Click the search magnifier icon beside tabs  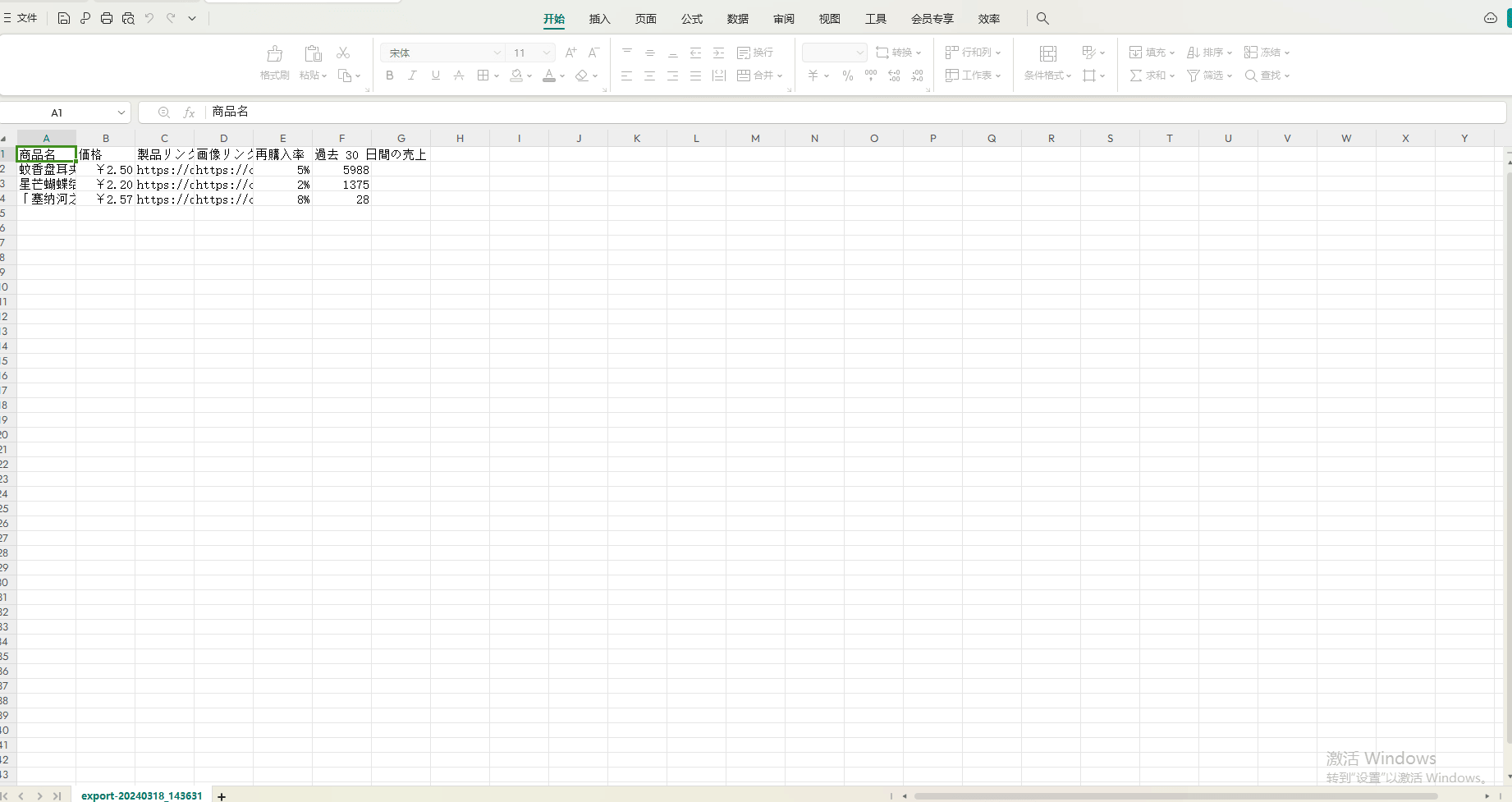pos(1042,18)
